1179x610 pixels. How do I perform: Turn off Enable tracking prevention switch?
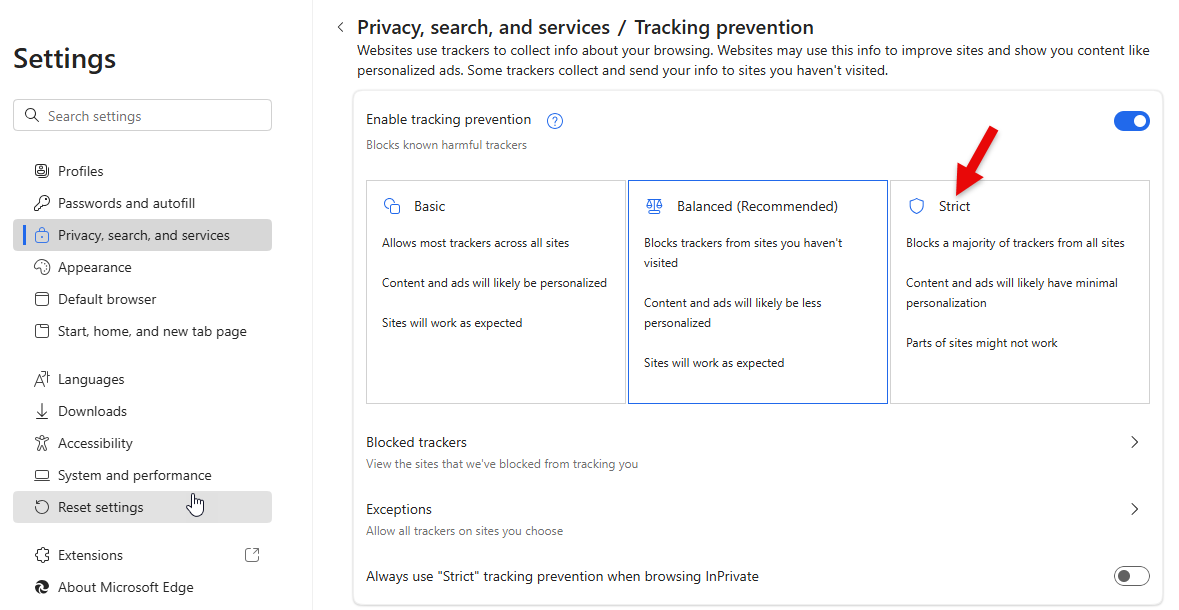coord(1132,120)
